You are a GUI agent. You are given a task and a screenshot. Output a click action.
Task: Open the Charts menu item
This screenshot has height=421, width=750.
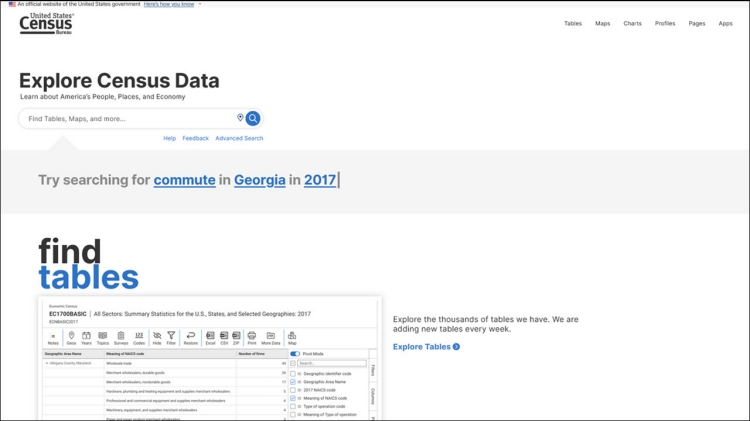[632, 23]
